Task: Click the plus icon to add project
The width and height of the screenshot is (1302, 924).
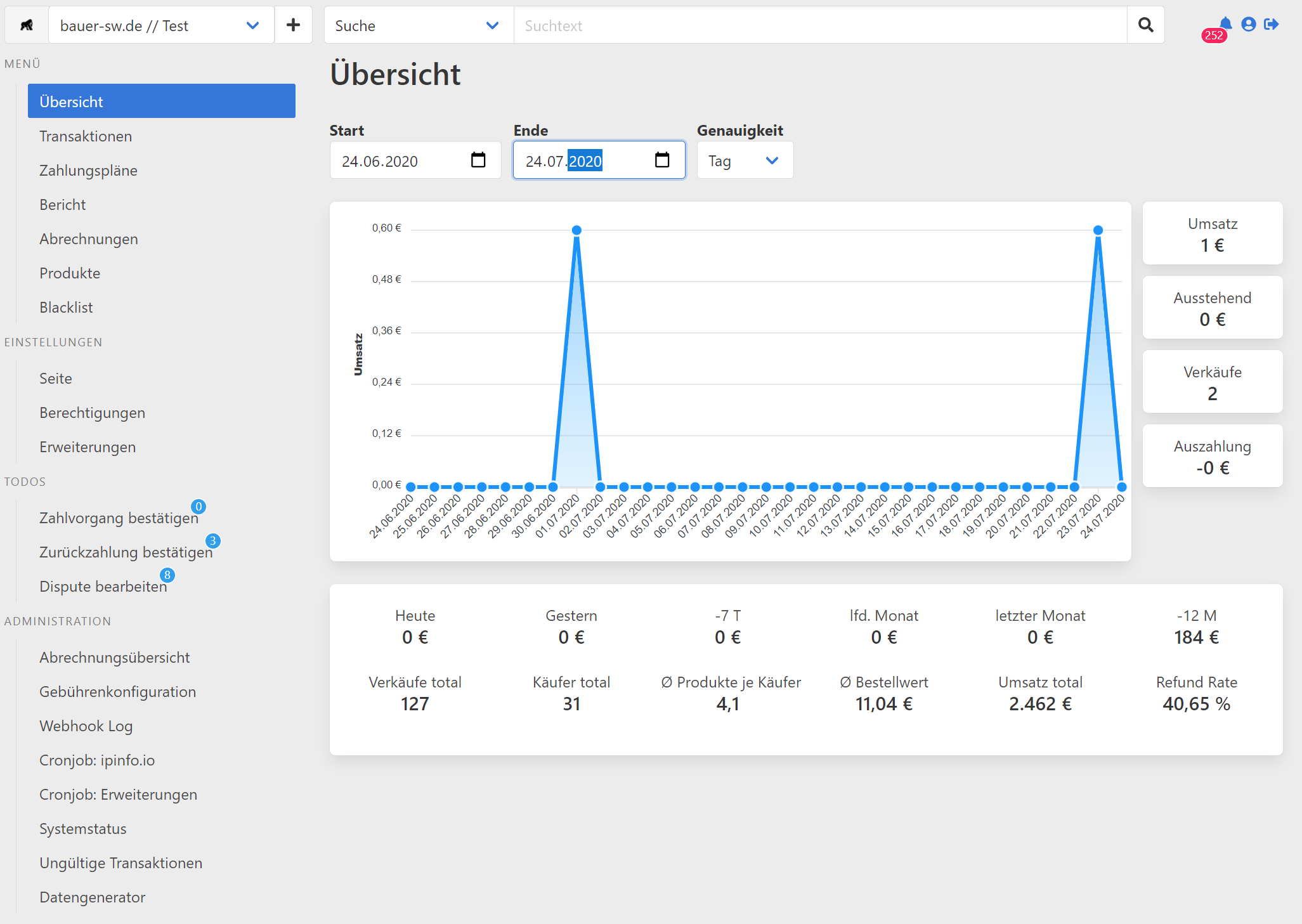Action: click(x=293, y=25)
